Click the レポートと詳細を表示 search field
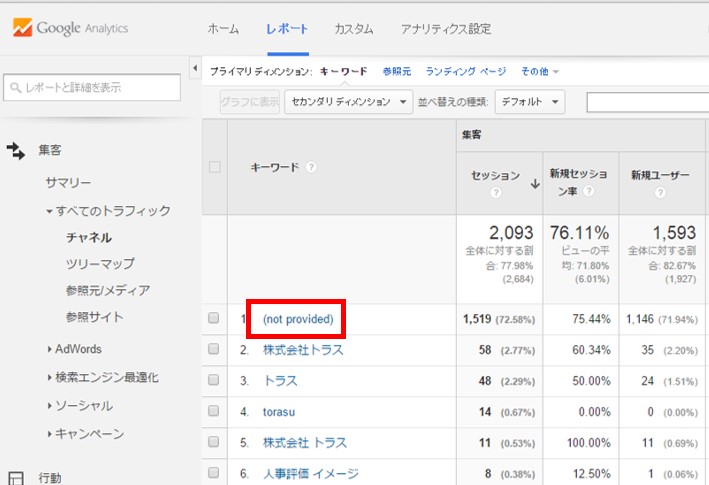Viewport: 709px width, 485px height. click(x=92, y=88)
